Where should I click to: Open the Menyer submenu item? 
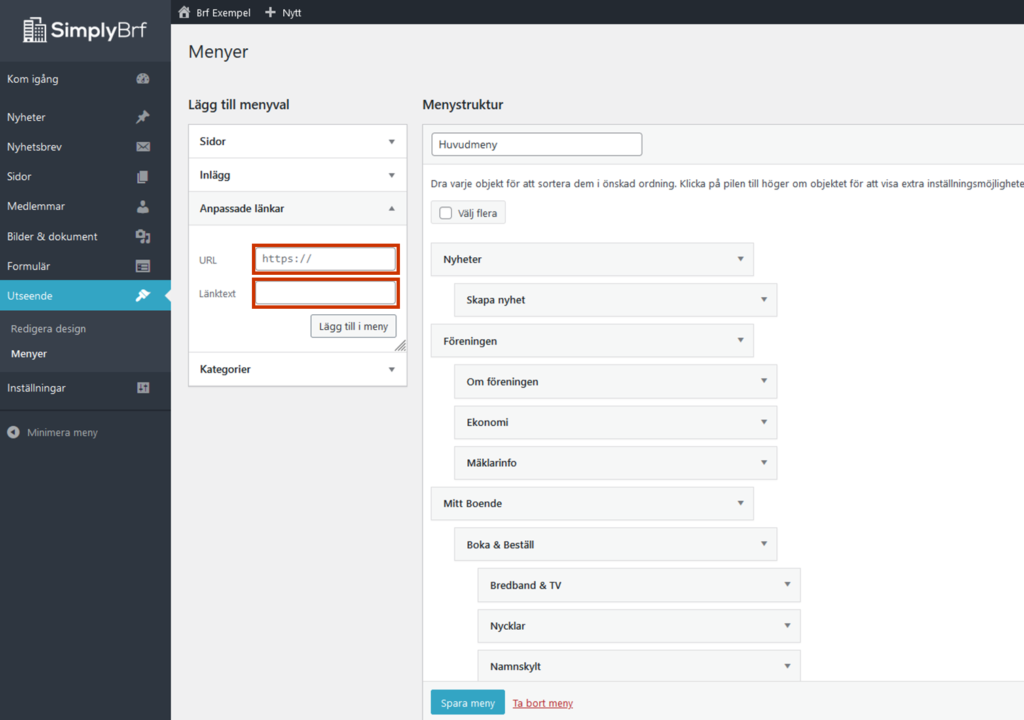click(29, 353)
